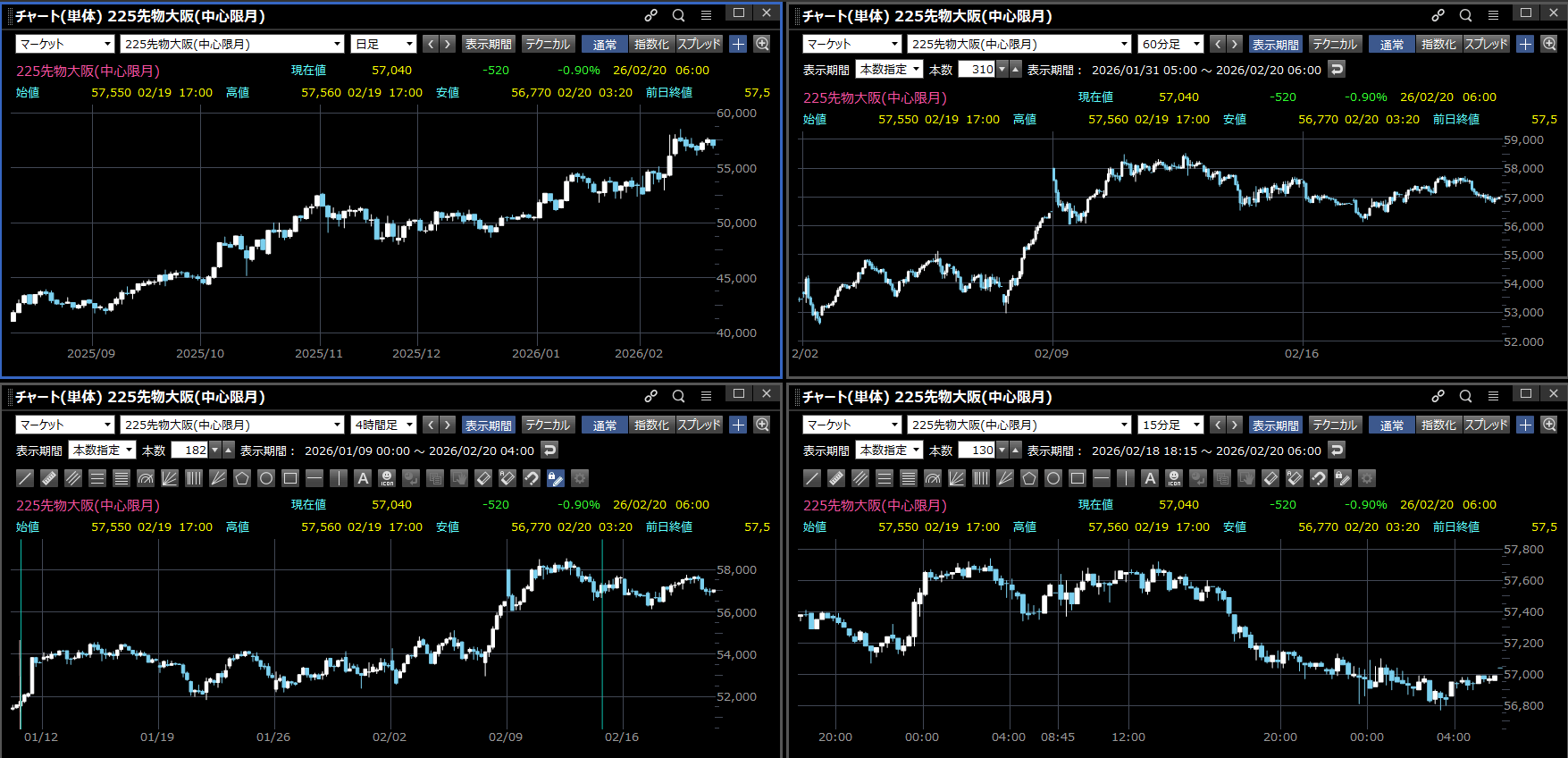Choose text annotation tool in 15-minute chart

pyautogui.click(x=1150, y=478)
